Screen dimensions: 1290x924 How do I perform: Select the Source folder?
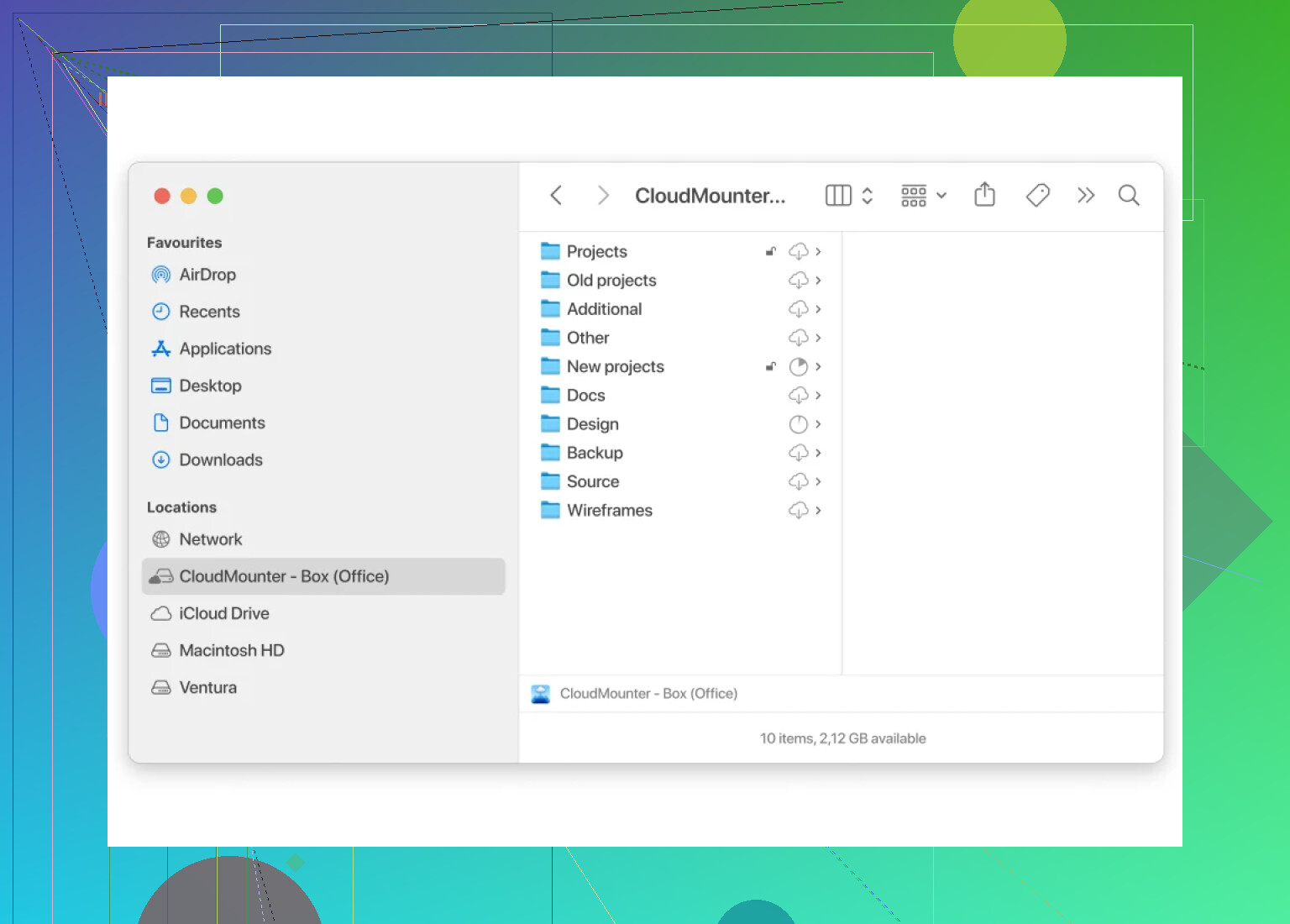point(592,481)
